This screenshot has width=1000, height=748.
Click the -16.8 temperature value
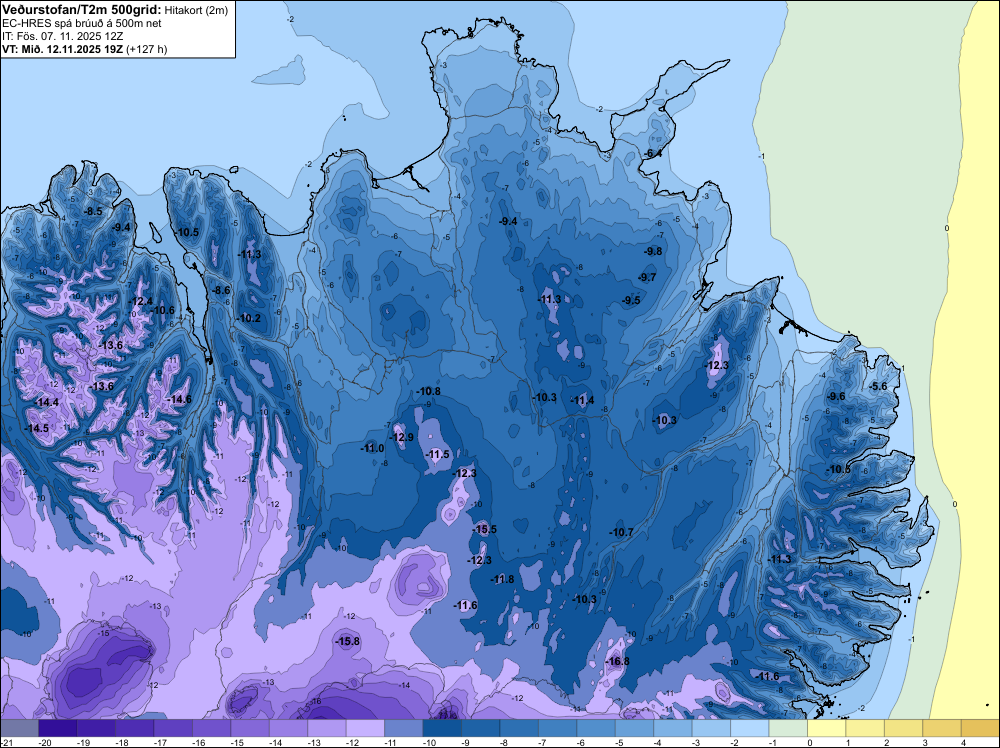617,662
